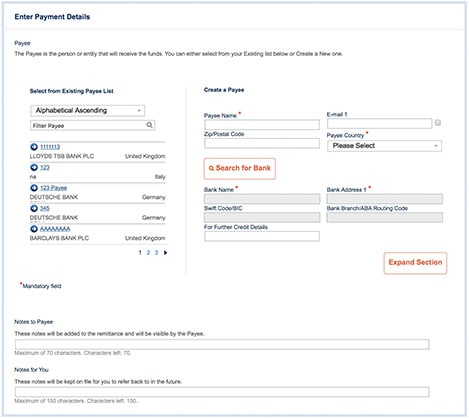
Task: Focus the E-mail 1 input field
Action: click(x=379, y=123)
